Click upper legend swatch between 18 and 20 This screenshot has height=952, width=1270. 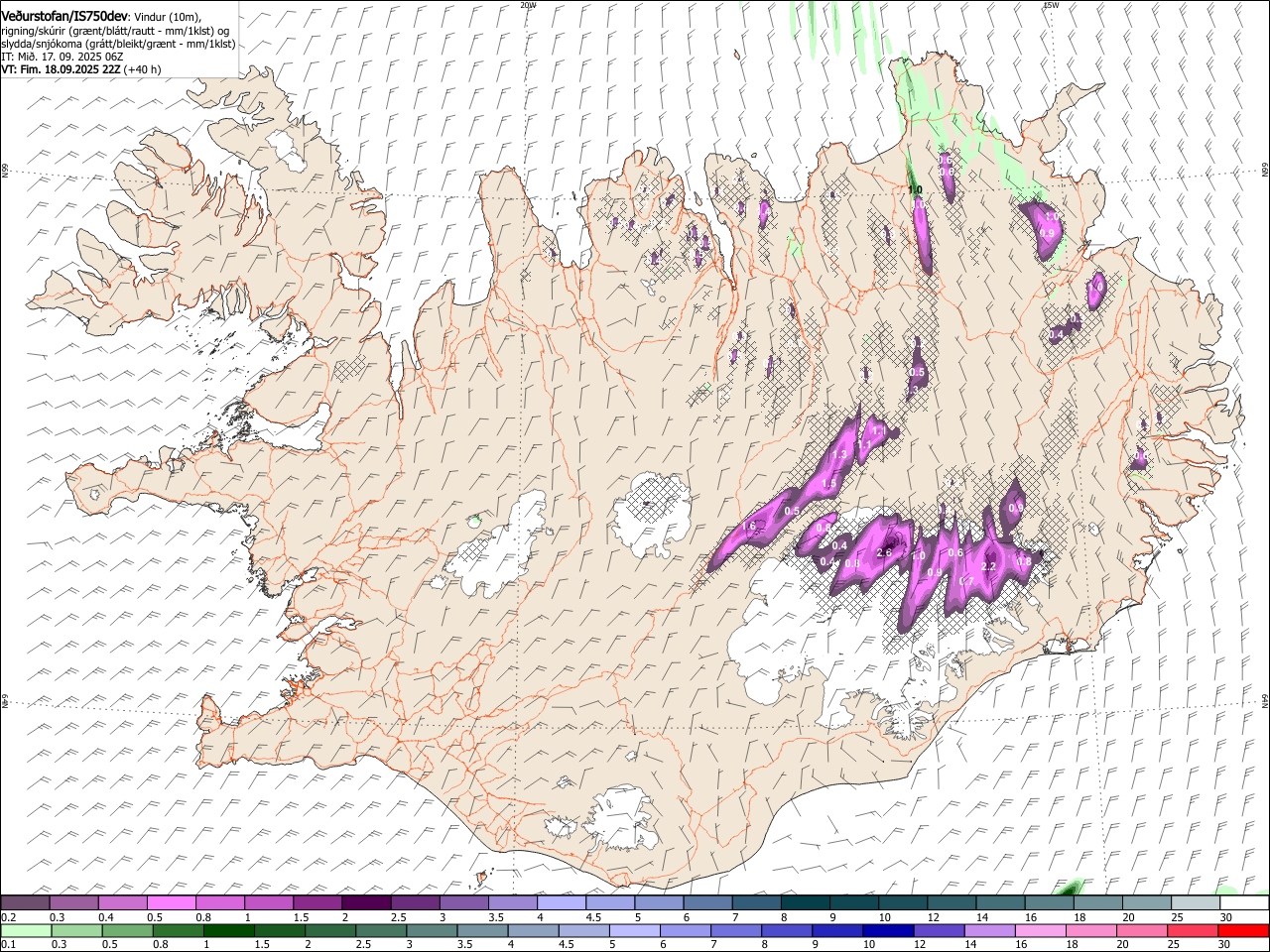tap(1099, 902)
